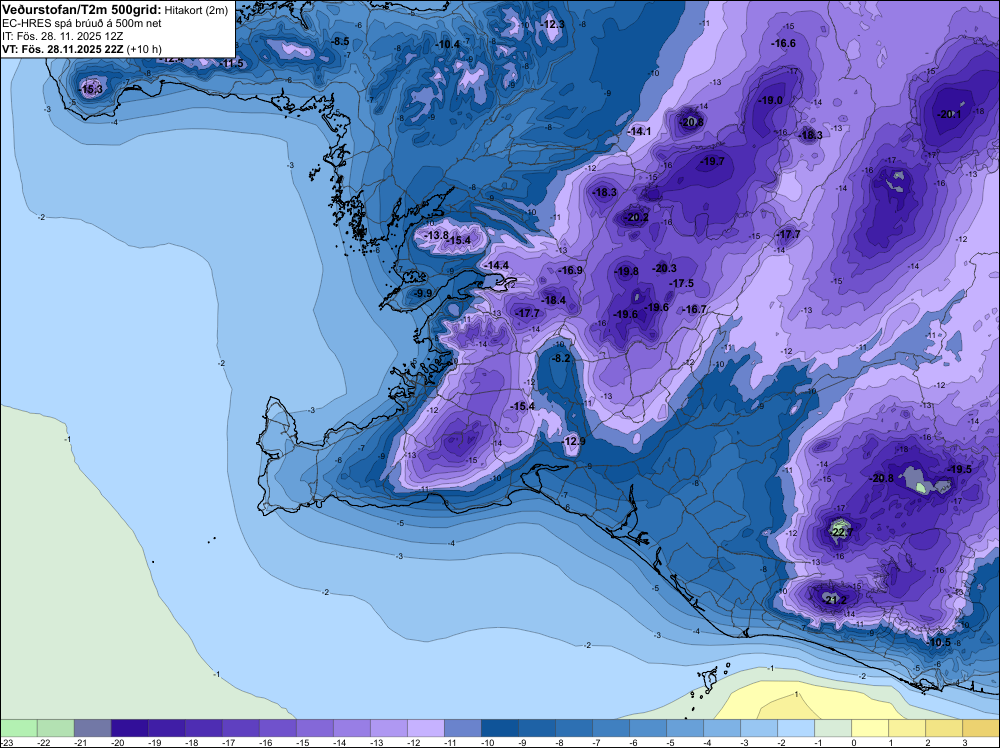Screen dimensions: 1000x748
Task: Click the -14.1 temperature label
Action: pos(639,131)
